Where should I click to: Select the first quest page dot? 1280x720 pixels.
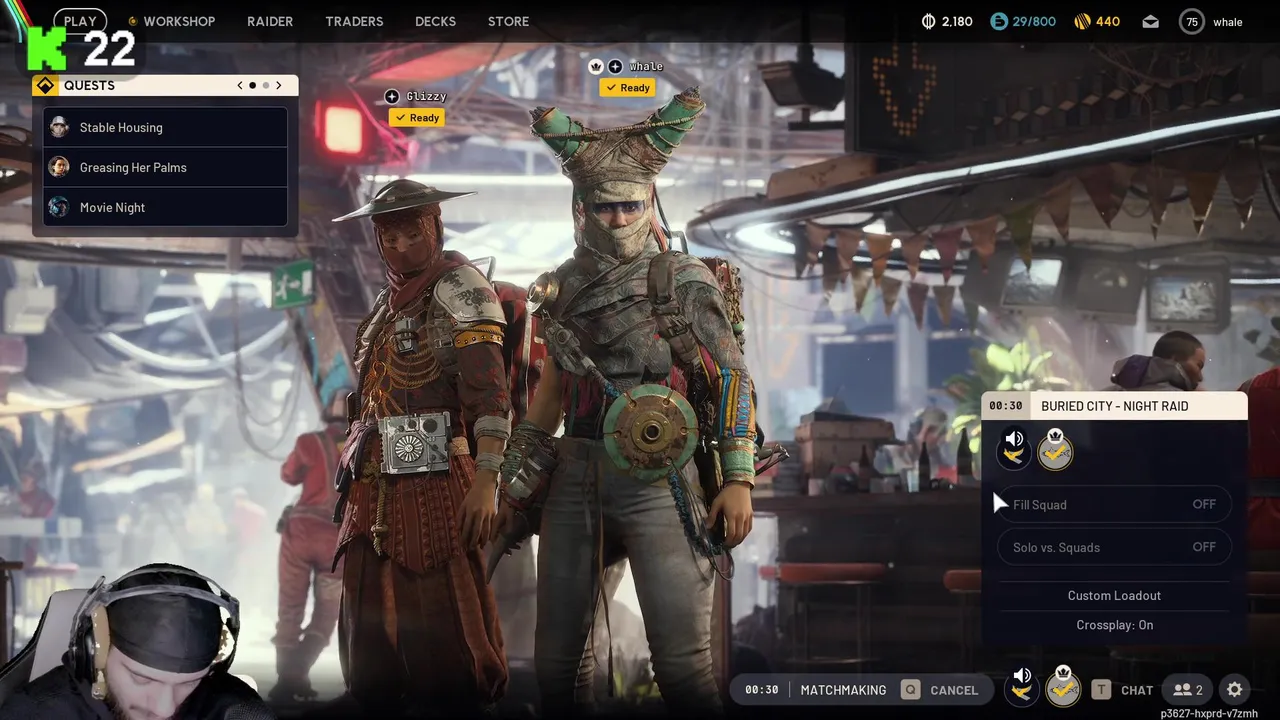252,85
